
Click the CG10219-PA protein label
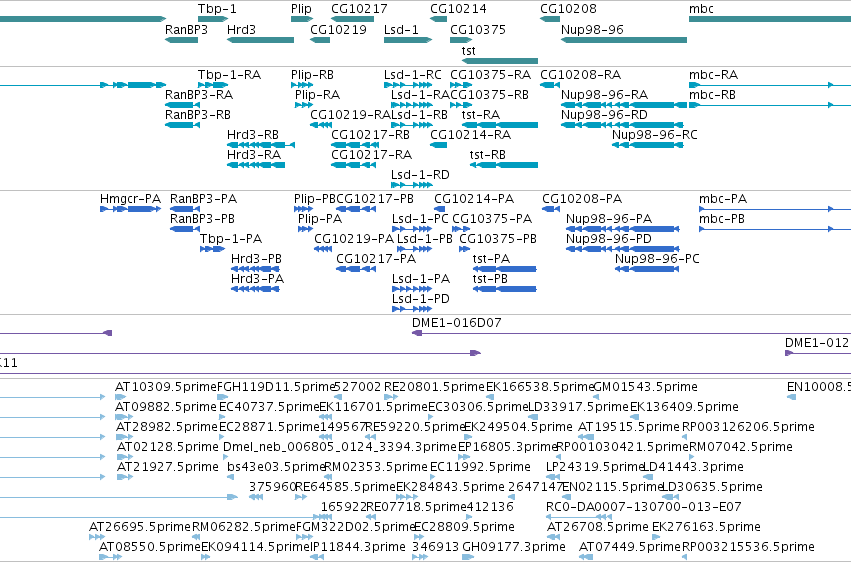(x=354, y=239)
